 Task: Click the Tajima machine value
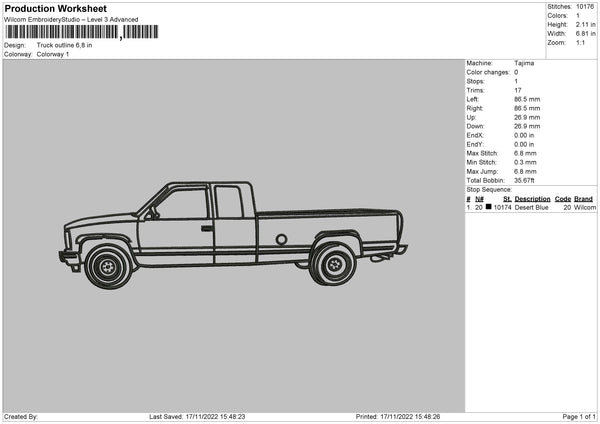point(524,63)
